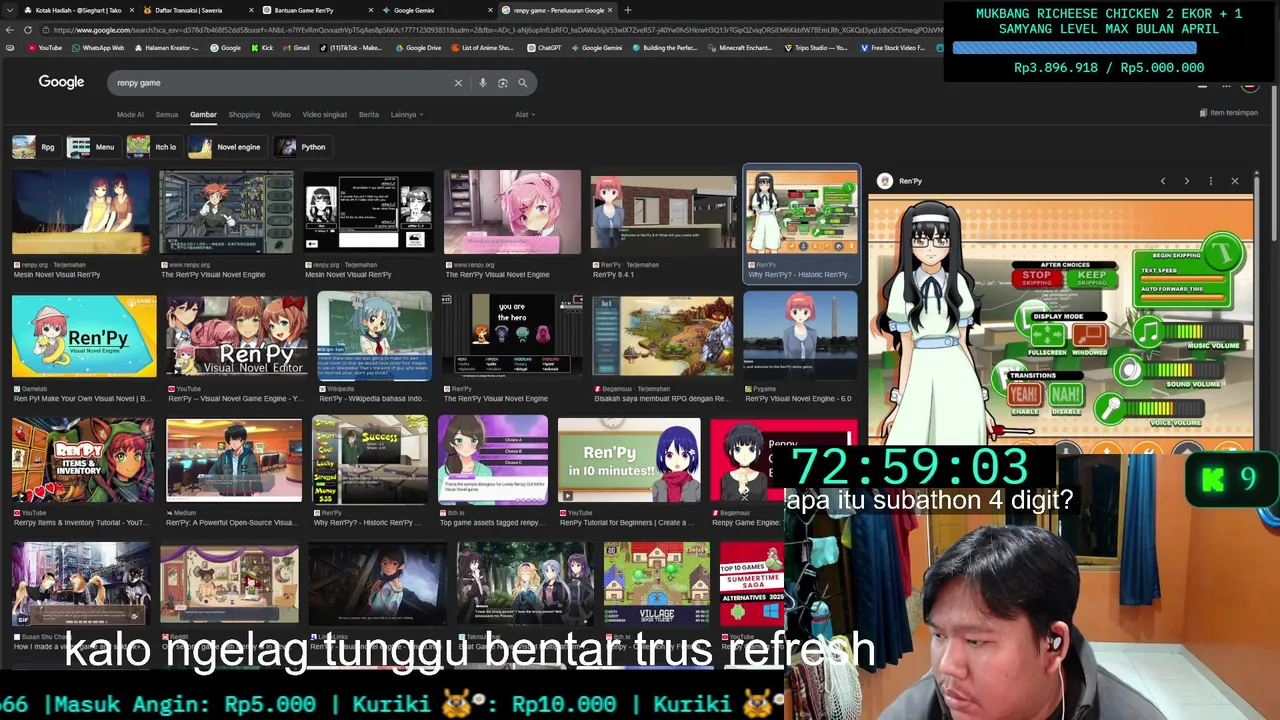Open large Ren'Py preferences preview image
The height and width of the screenshot is (720, 1280).
click(x=1060, y=320)
